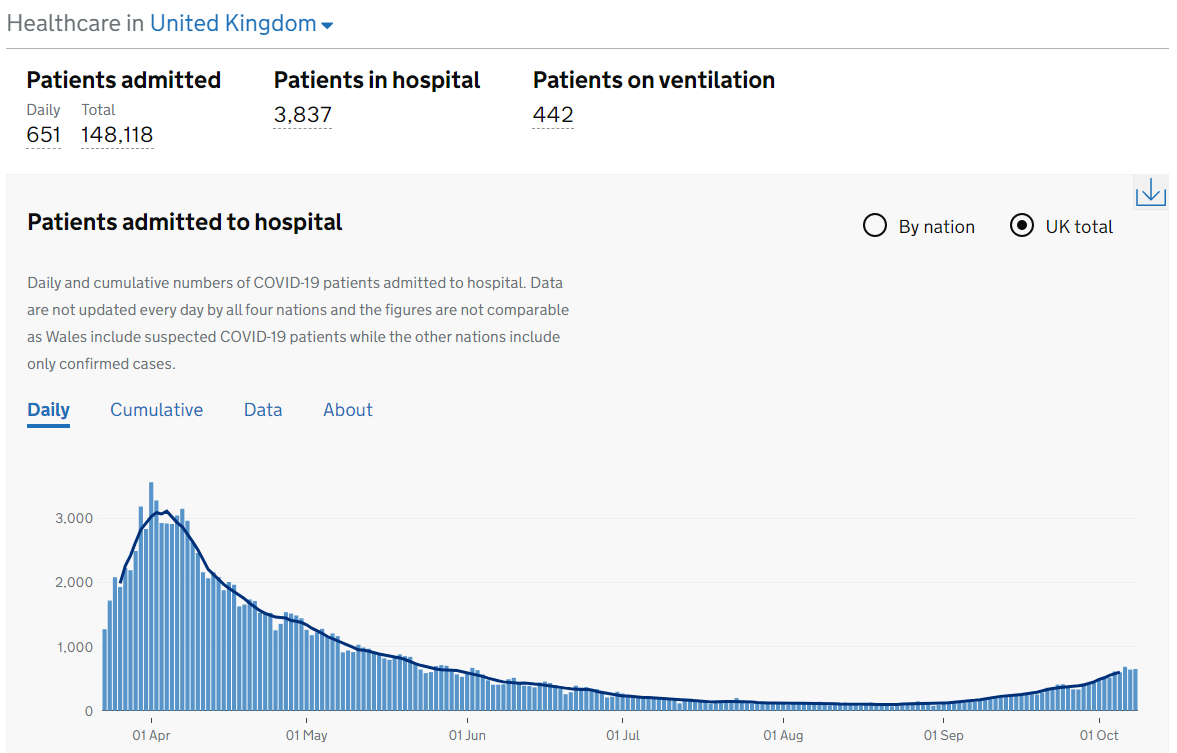Open the United Kingdom area dropdown
1177x753 pixels.
(233, 24)
